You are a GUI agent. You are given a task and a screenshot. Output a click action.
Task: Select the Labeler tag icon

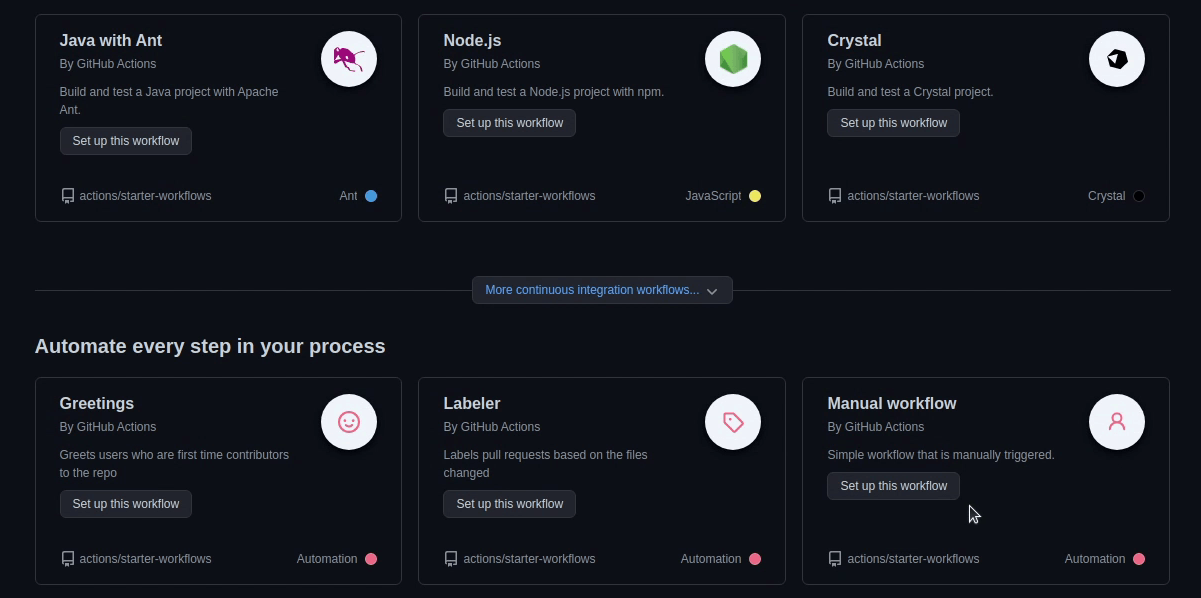click(732, 422)
